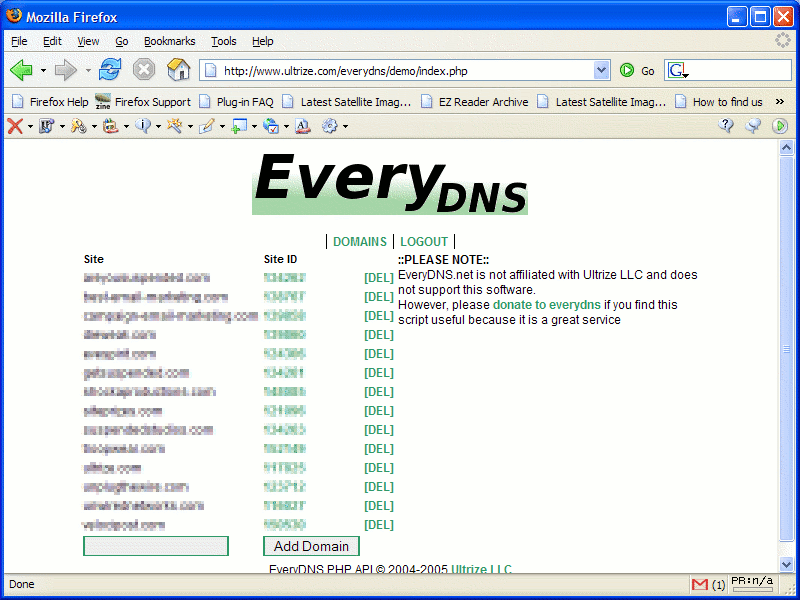Open the Tools menu
The width and height of the screenshot is (800, 600).
coord(223,41)
